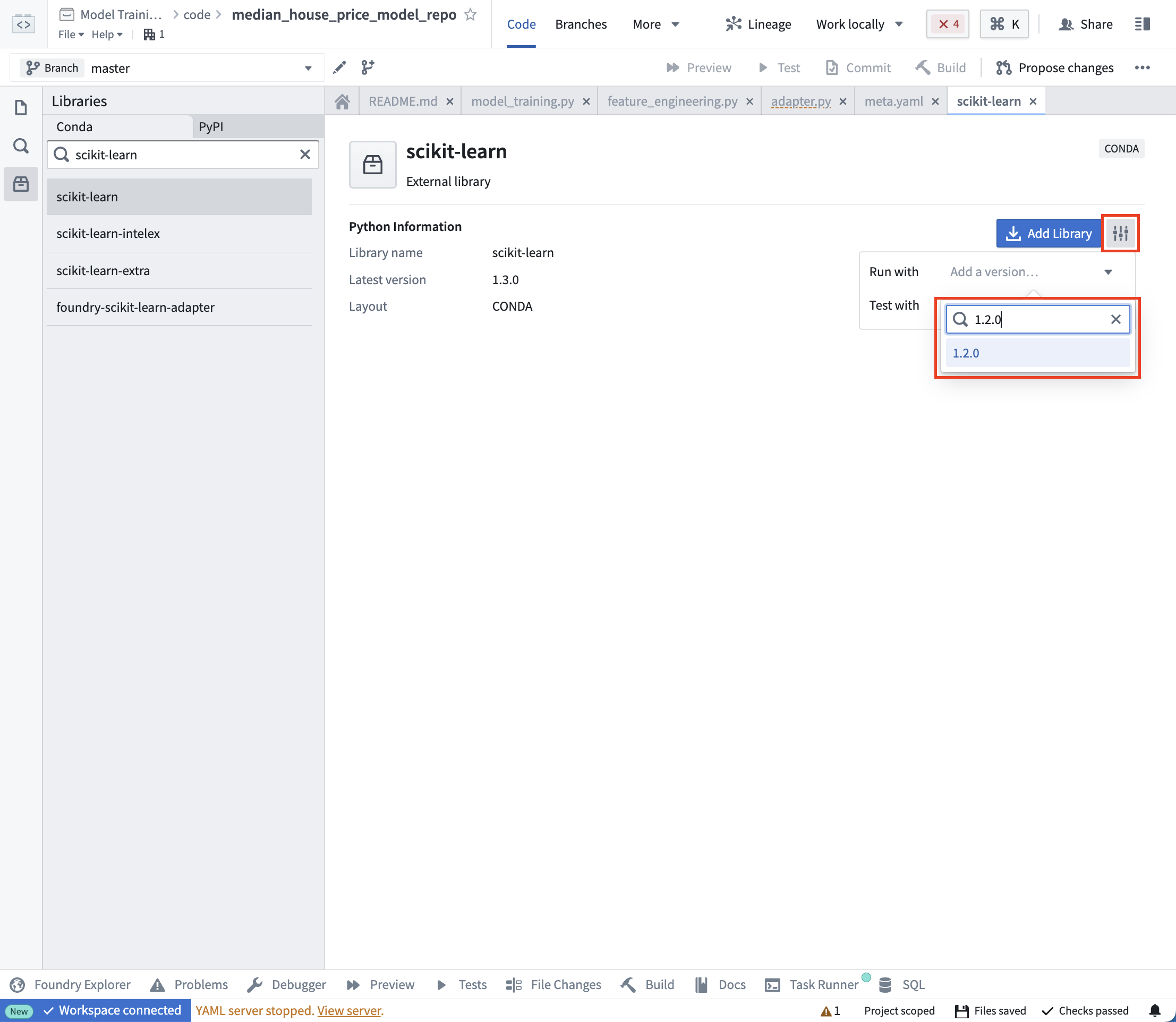Click the version search input field

pos(1038,319)
